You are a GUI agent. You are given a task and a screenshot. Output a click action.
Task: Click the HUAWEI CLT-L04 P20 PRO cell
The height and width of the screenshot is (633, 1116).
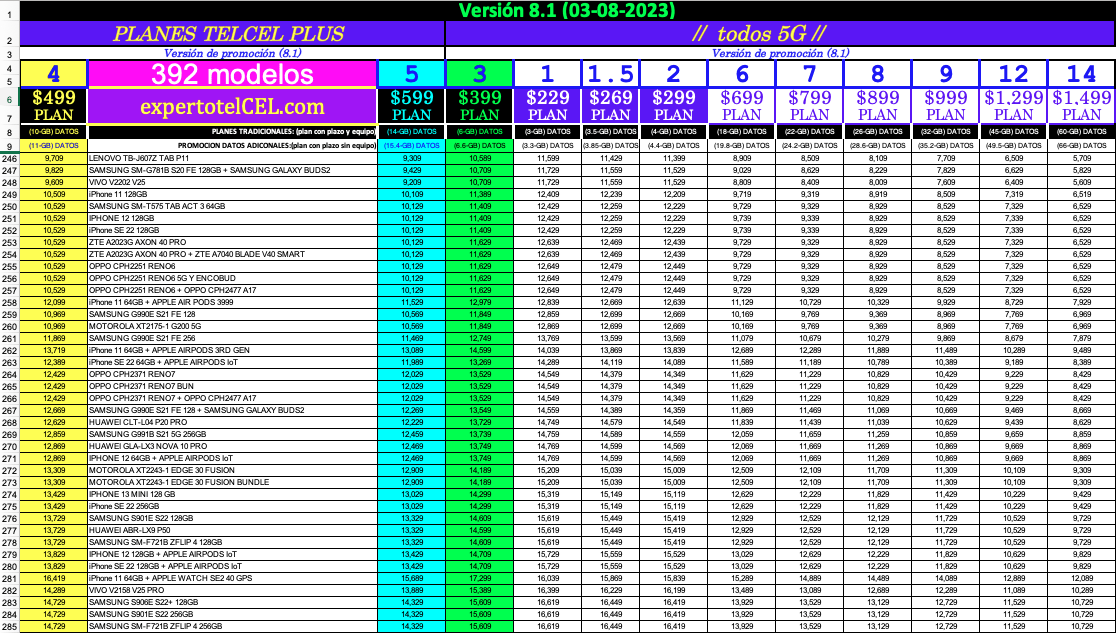(x=232, y=422)
